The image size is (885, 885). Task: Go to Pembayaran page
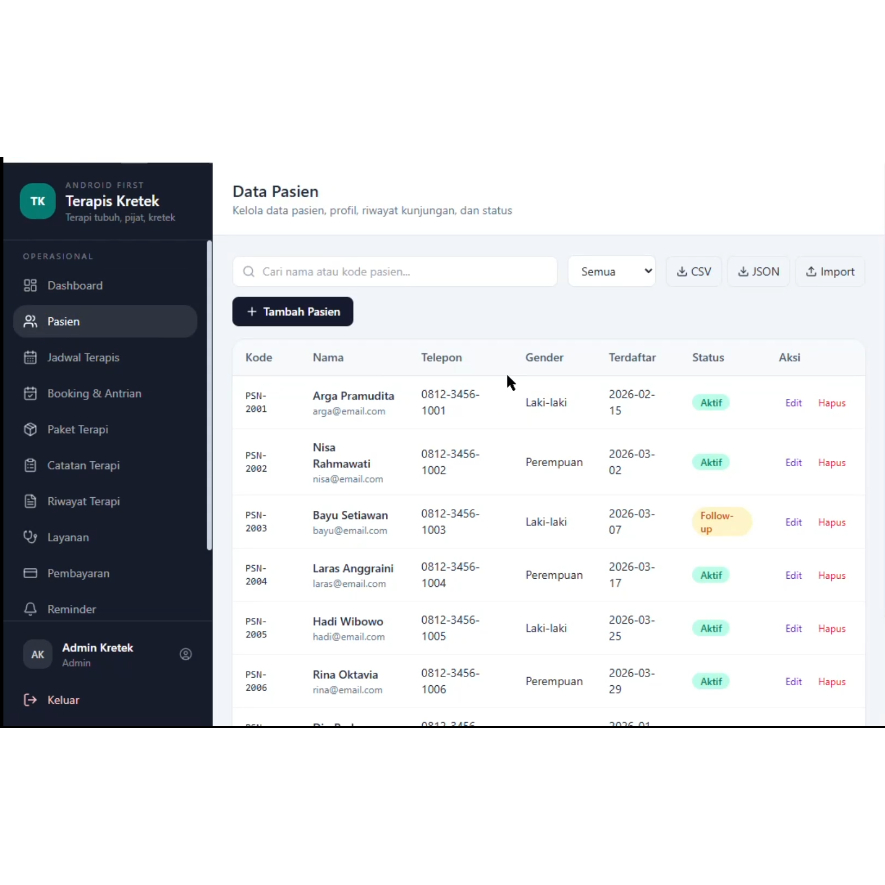[105, 573]
